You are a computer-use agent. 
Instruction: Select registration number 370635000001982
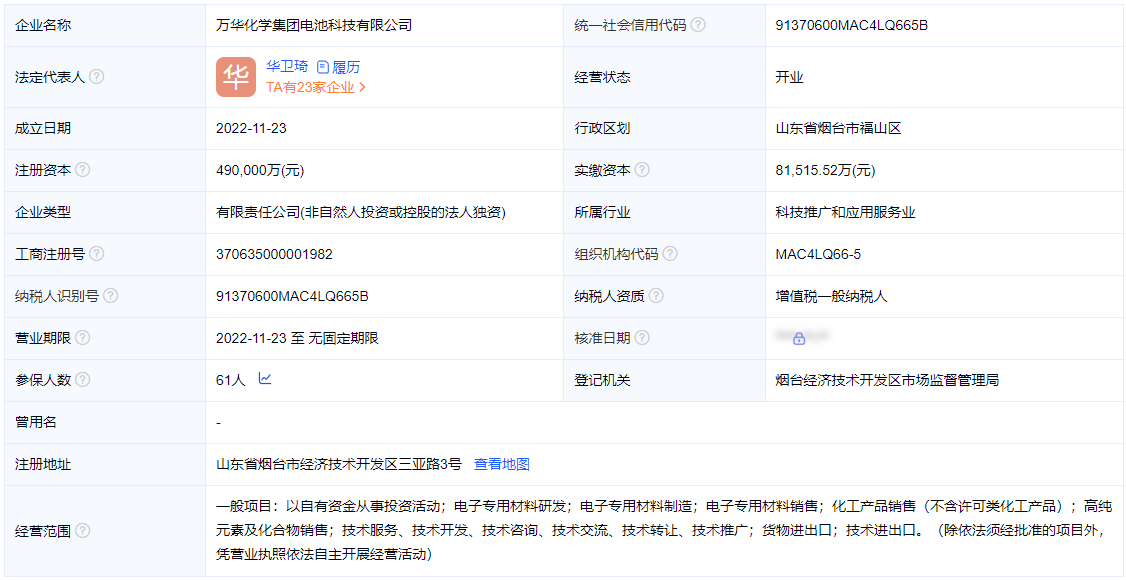pos(274,253)
